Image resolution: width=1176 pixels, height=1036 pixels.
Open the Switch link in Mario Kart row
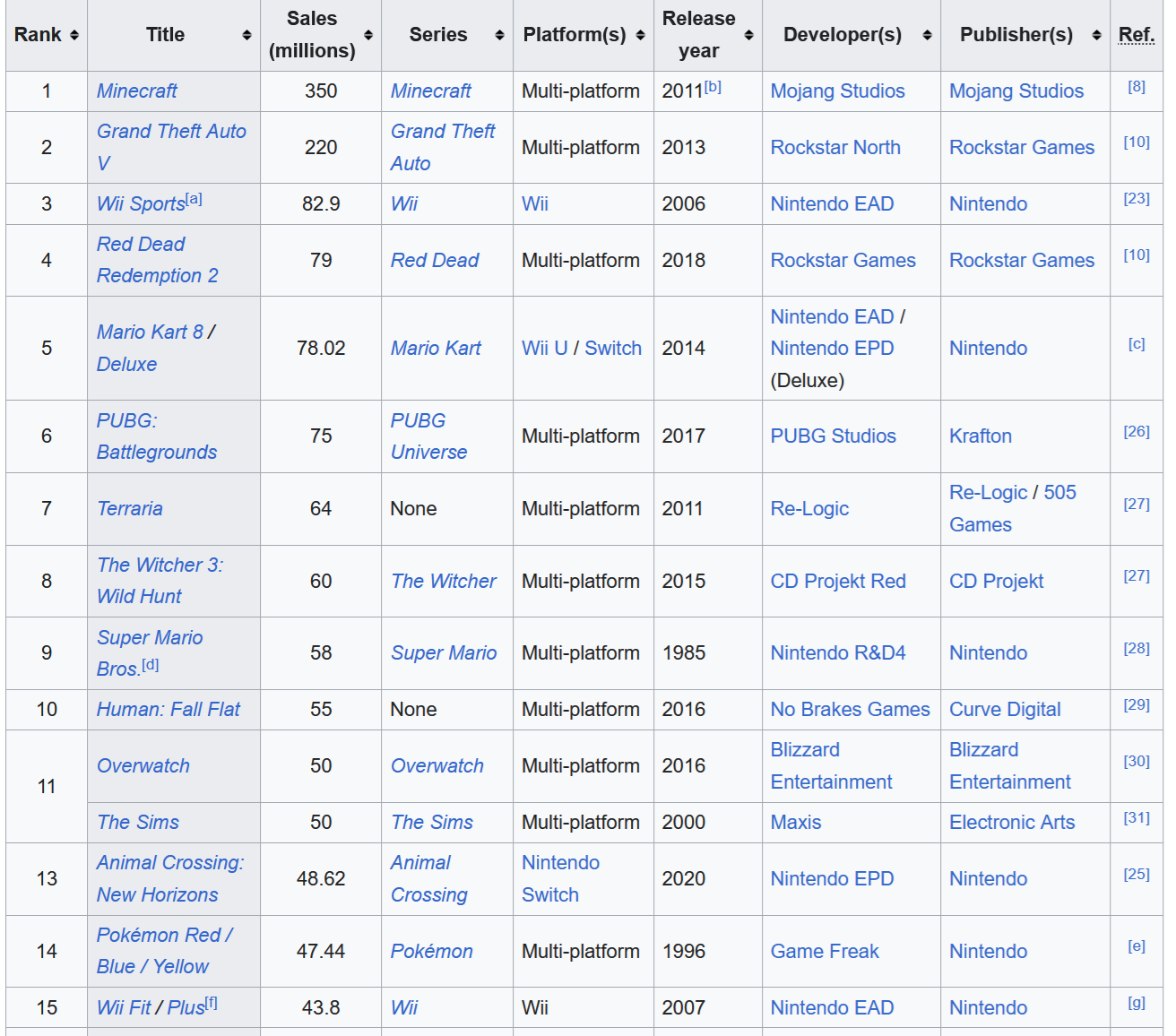(613, 349)
